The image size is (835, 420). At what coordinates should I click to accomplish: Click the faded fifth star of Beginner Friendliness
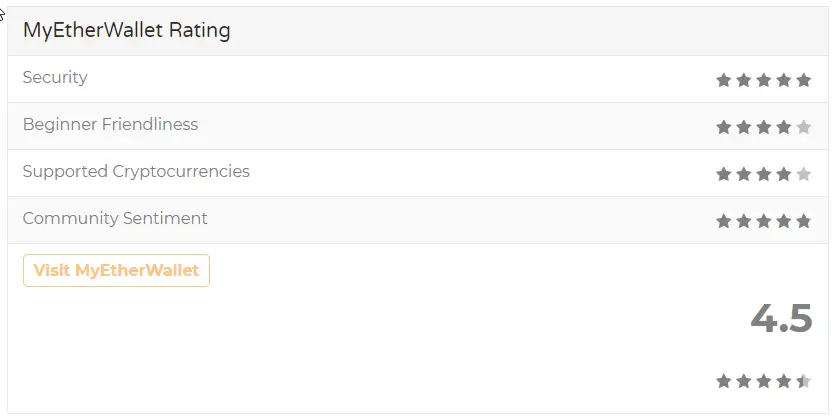pyautogui.click(x=804, y=127)
